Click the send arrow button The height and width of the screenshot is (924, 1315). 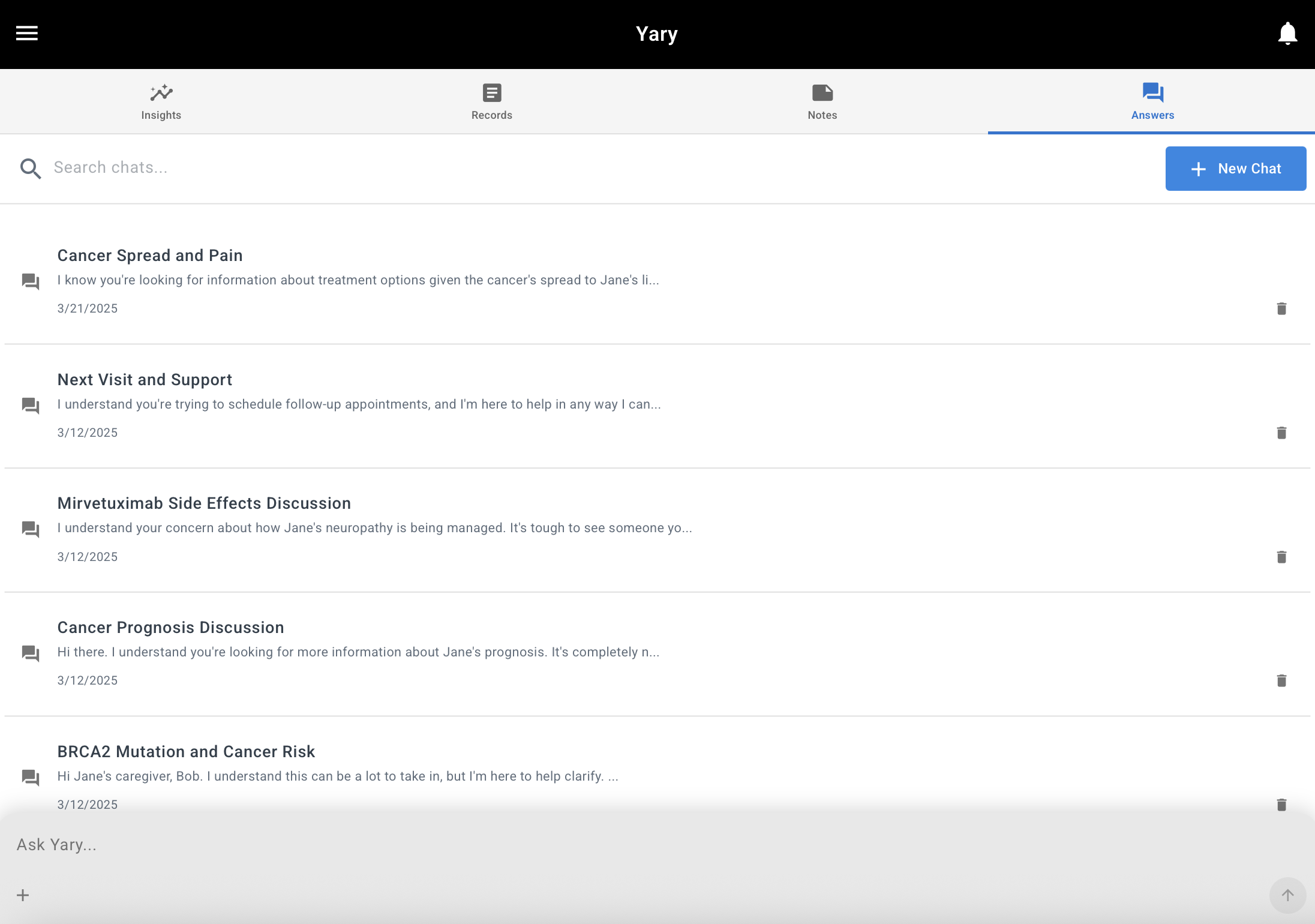point(1287,895)
